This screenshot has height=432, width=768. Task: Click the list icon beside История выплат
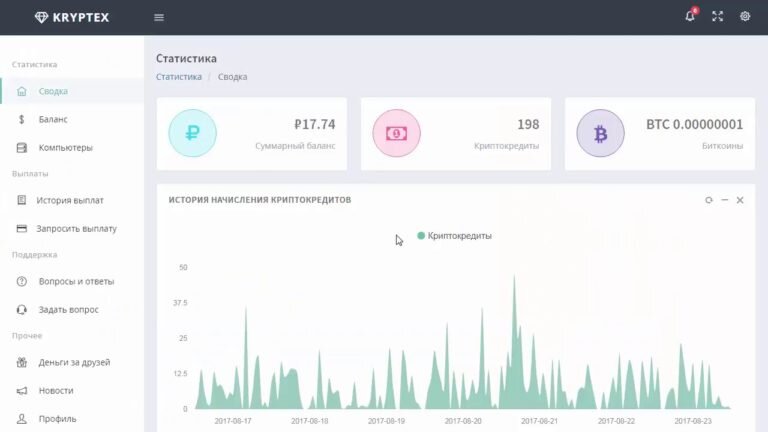pos(22,200)
